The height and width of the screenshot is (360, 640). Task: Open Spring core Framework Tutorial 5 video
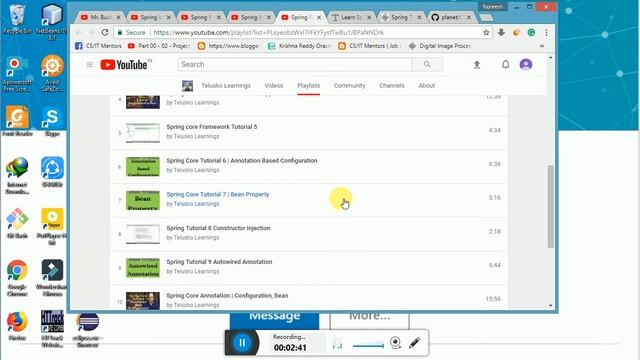211,127
